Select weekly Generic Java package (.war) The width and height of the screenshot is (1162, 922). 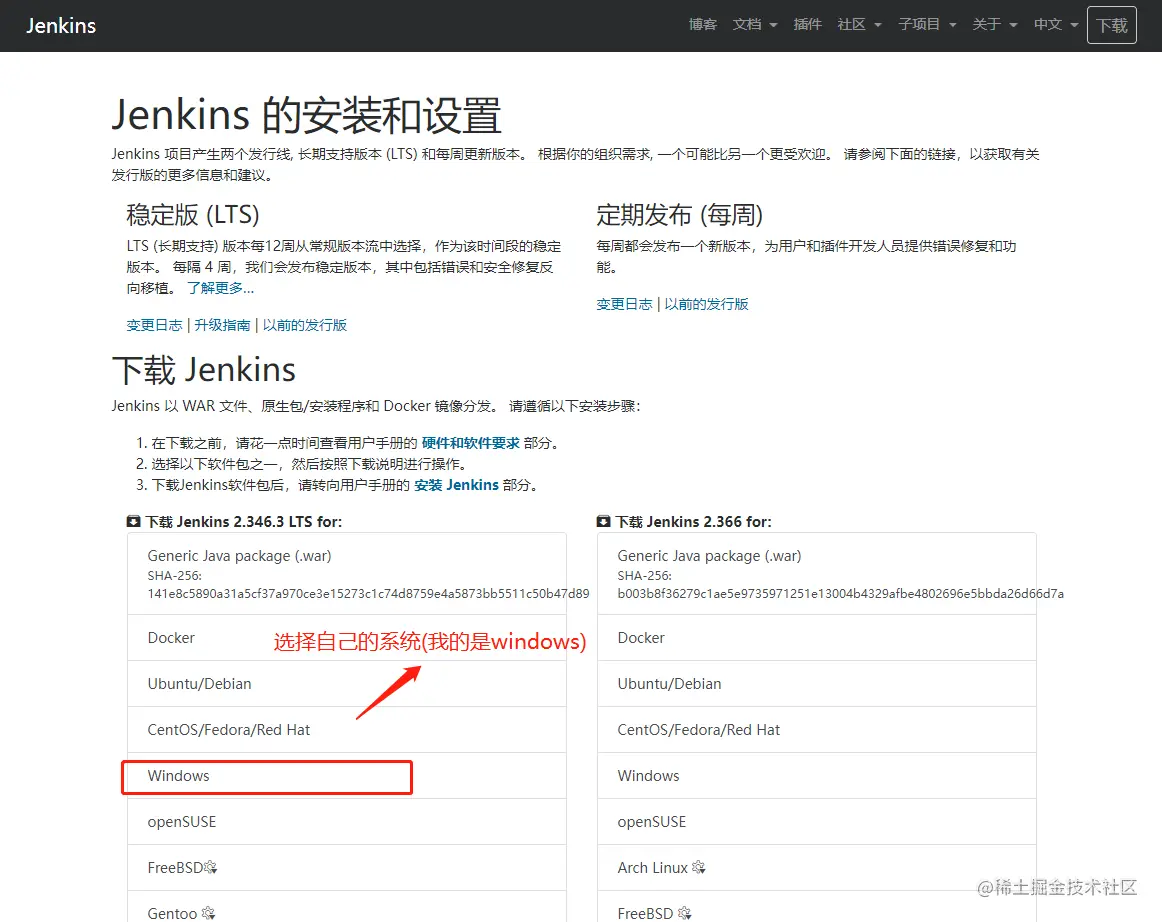point(817,573)
